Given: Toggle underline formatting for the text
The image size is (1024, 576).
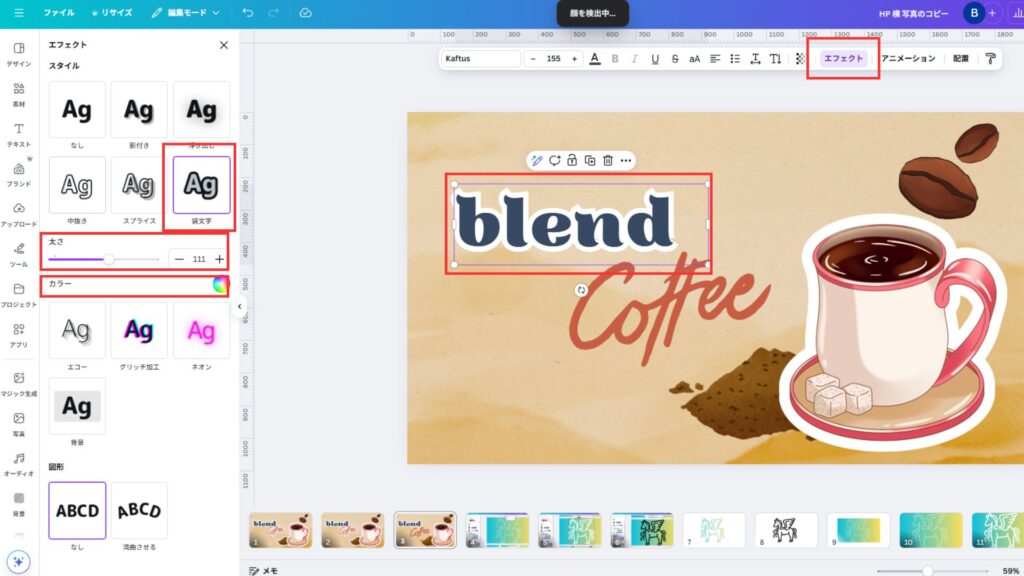Looking at the screenshot, I should coord(655,59).
